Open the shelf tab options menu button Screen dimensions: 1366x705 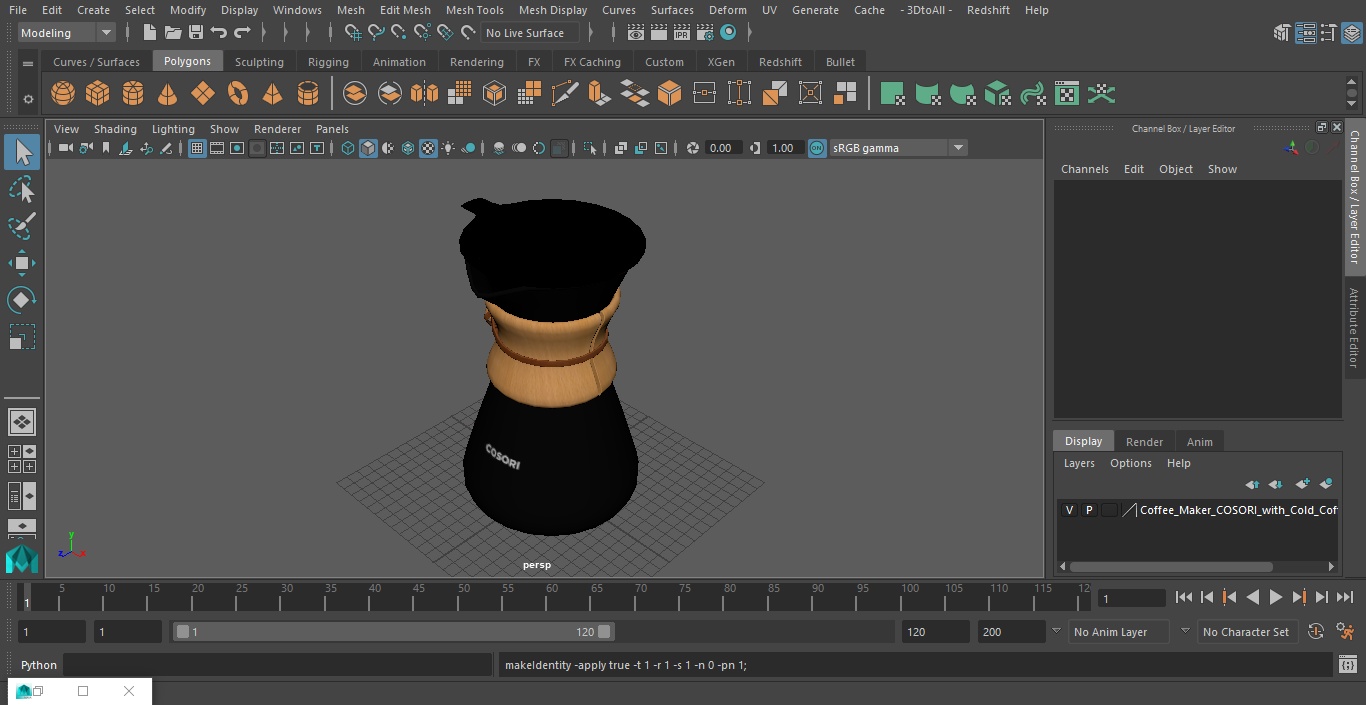tap(28, 63)
